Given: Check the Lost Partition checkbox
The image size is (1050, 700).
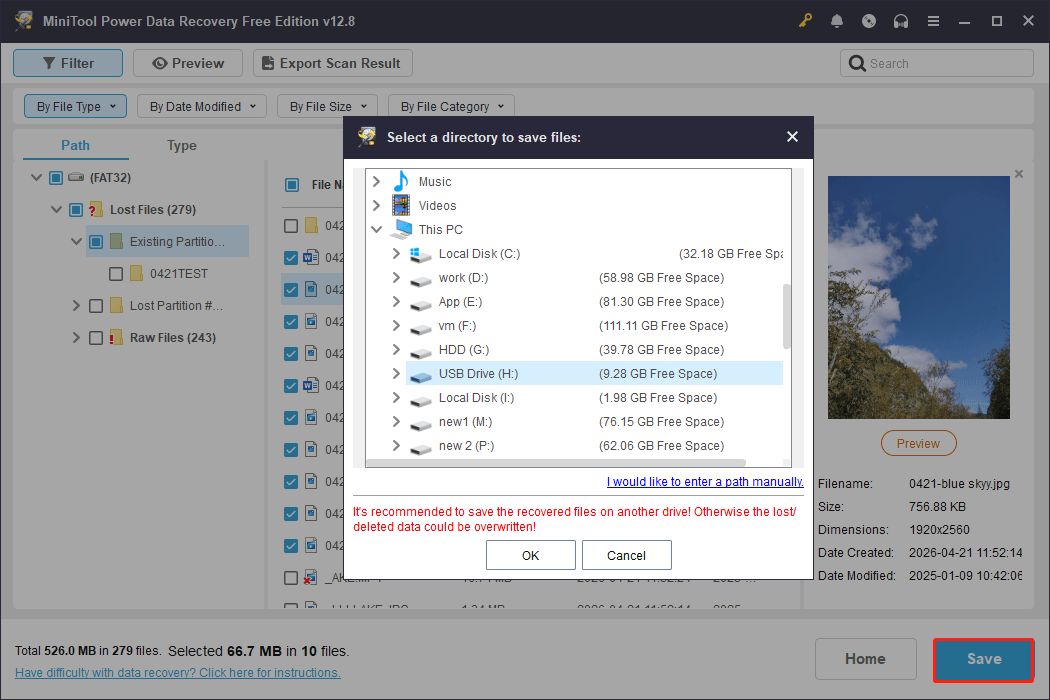Looking at the screenshot, I should (96, 305).
